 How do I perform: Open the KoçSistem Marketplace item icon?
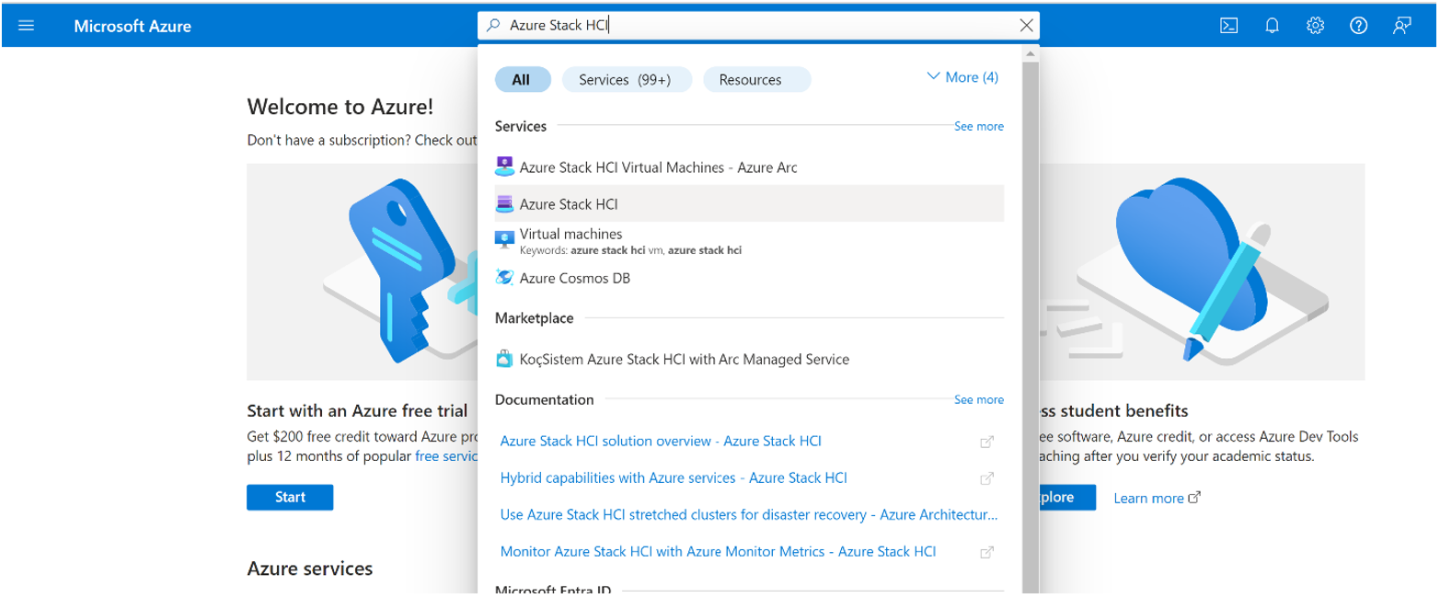506,358
